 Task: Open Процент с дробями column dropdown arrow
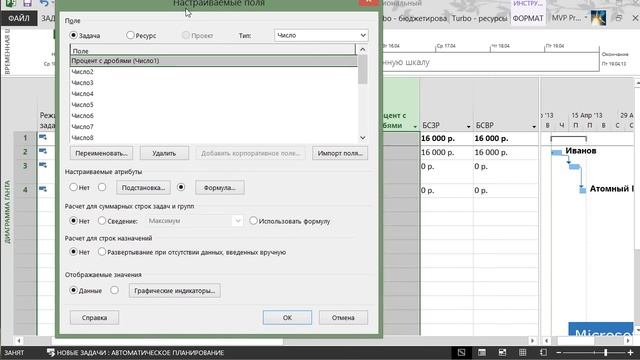click(415, 127)
